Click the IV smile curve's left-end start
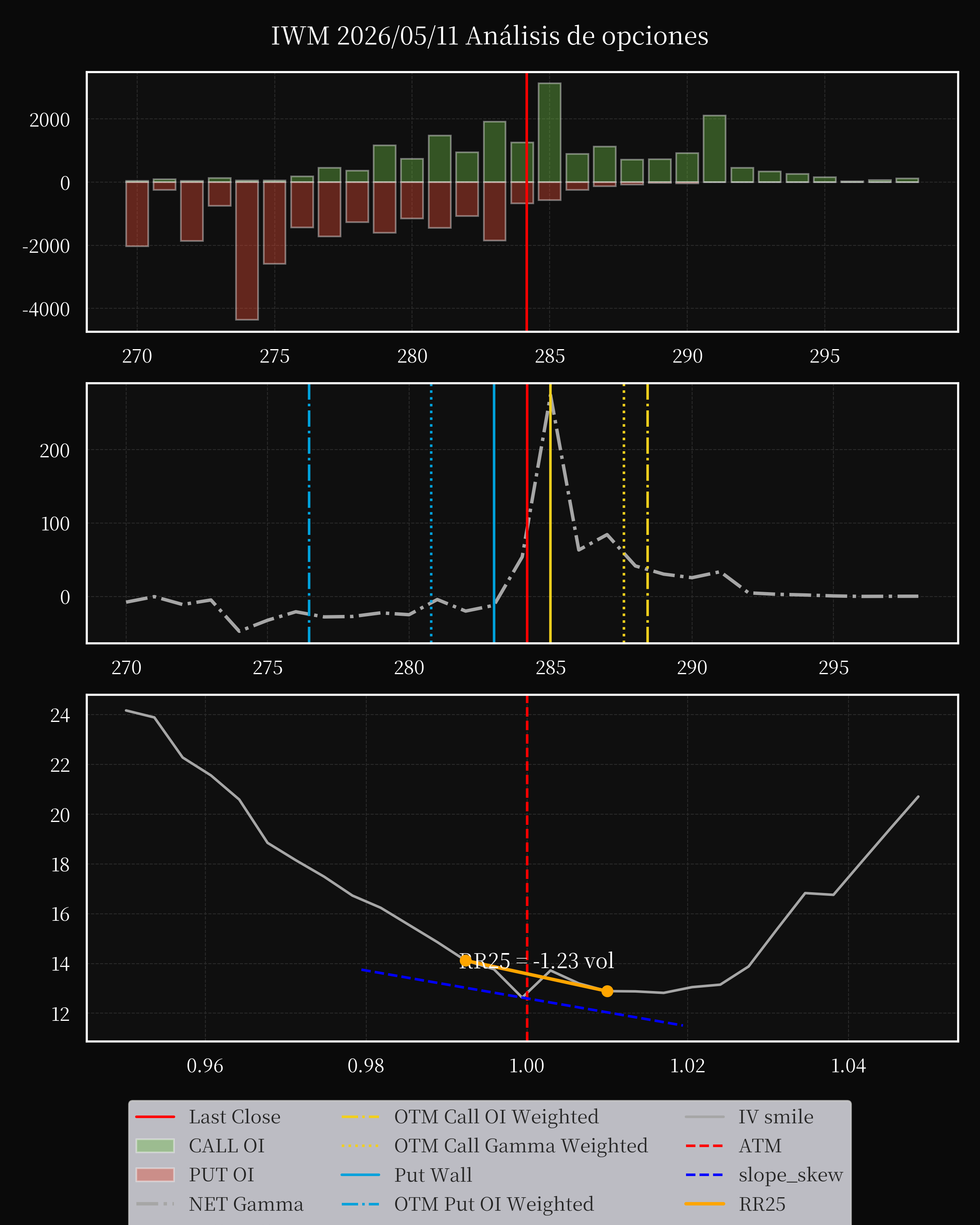 tap(126, 710)
